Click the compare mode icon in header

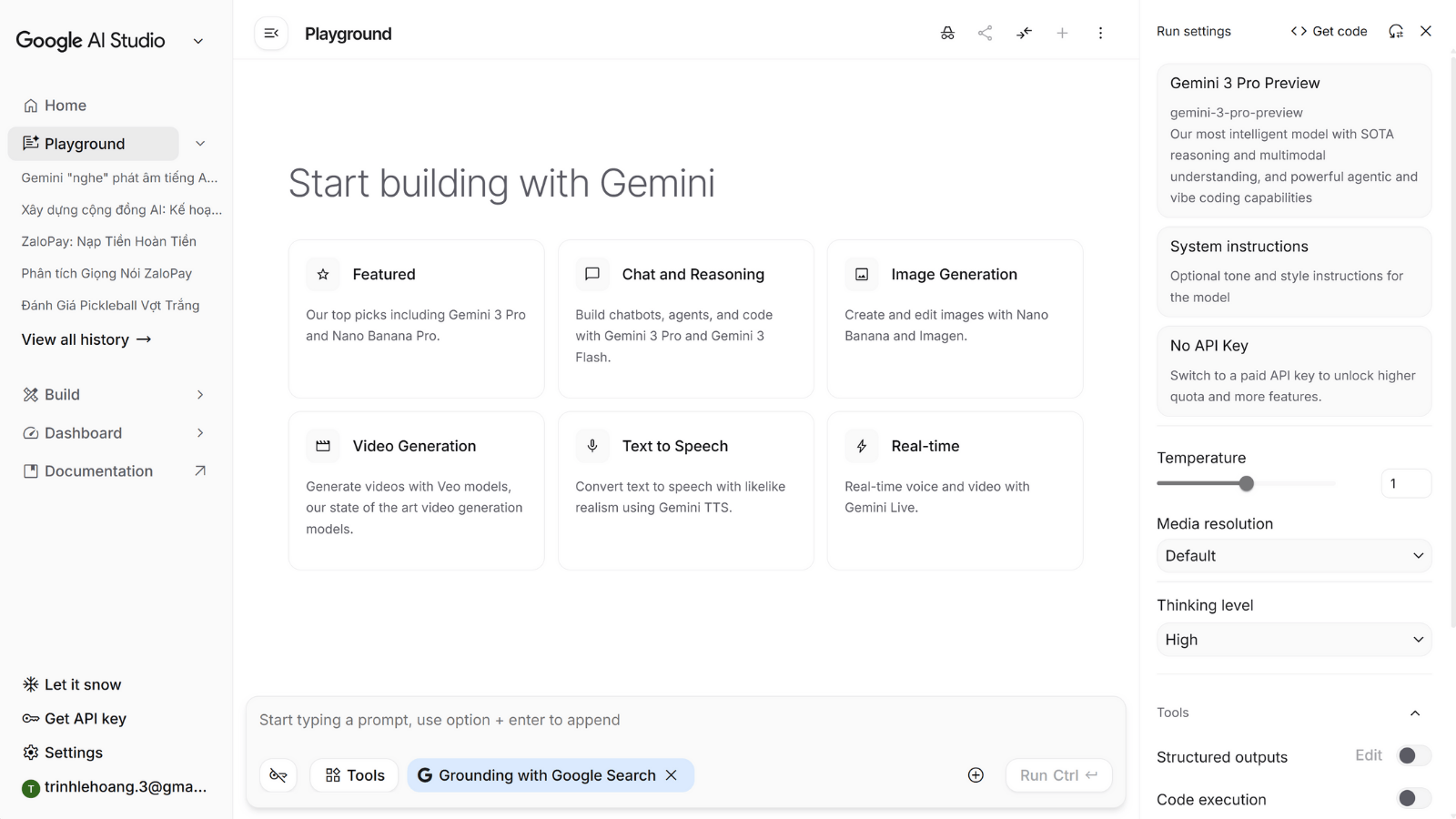1025,34
